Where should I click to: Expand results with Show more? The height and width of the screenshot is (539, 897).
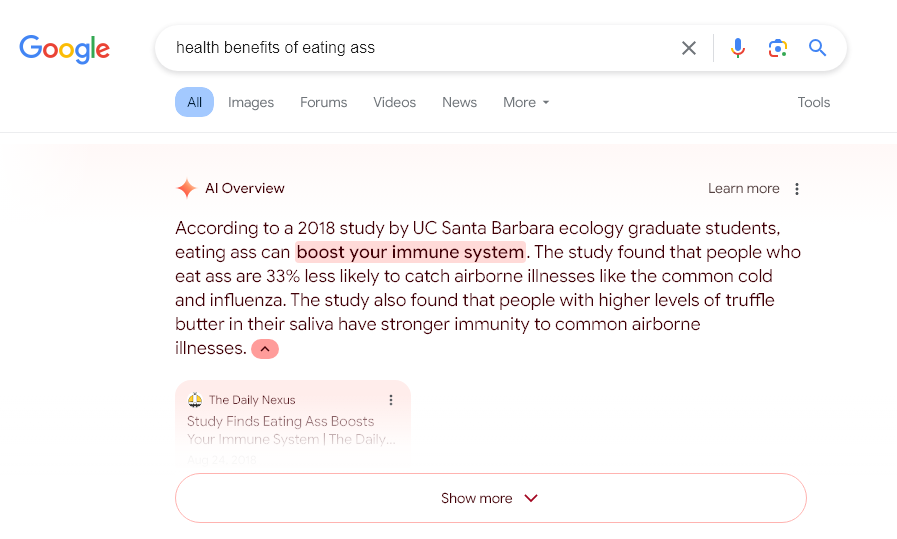[x=491, y=498]
